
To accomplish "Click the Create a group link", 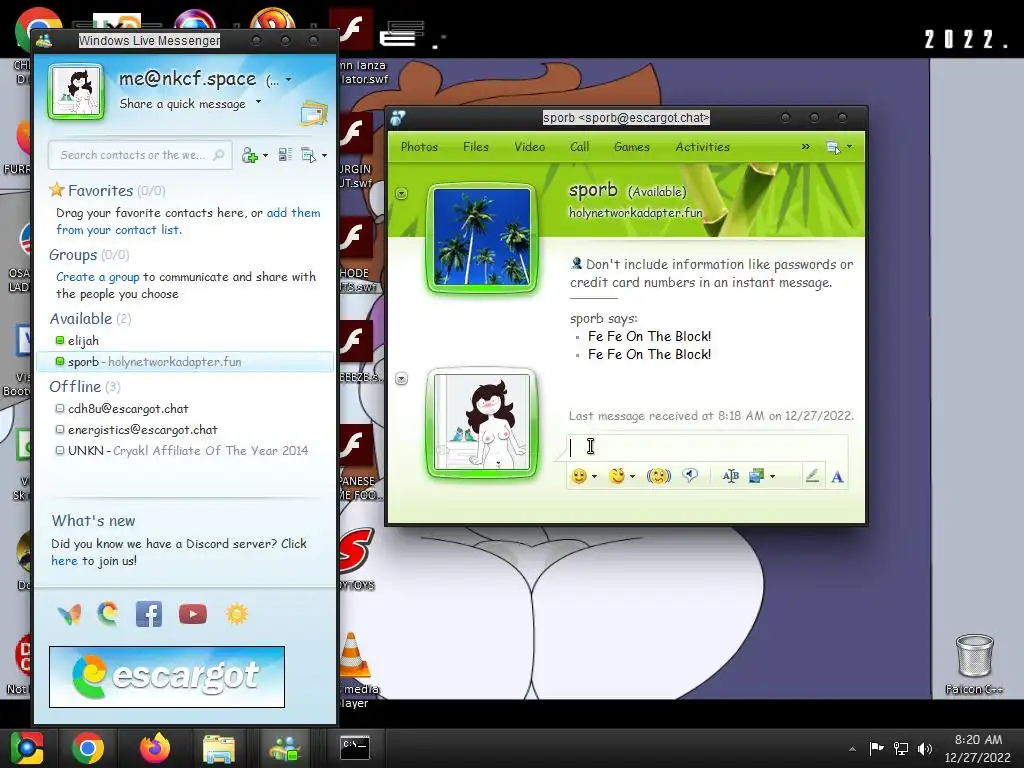I will [x=97, y=277].
